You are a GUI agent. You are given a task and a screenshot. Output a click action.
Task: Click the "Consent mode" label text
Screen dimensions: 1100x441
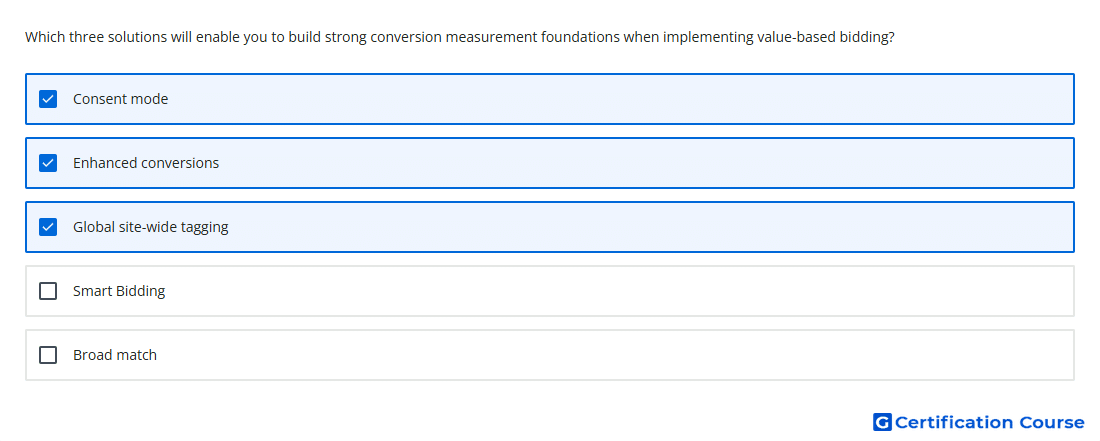(121, 99)
